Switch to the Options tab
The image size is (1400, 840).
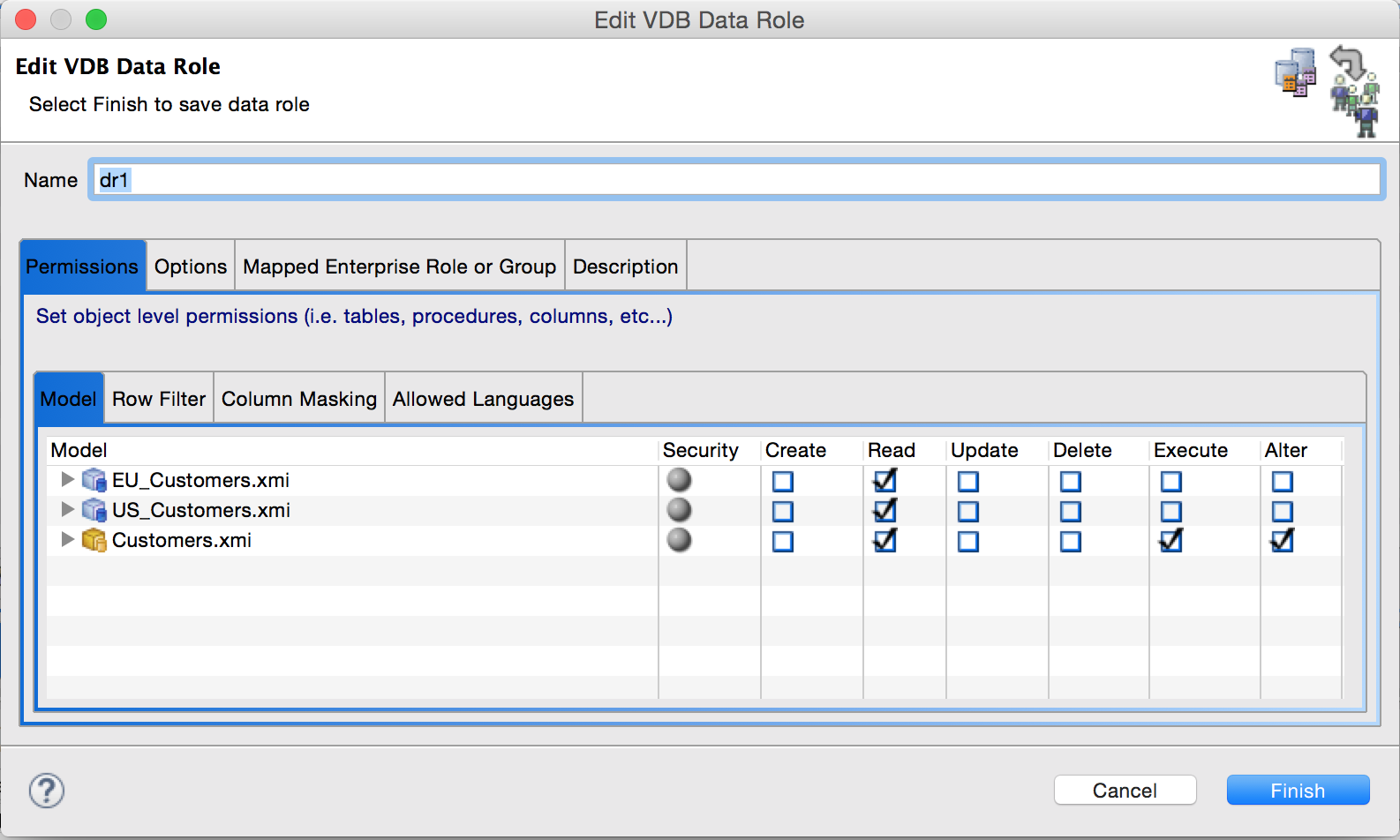coord(191,266)
